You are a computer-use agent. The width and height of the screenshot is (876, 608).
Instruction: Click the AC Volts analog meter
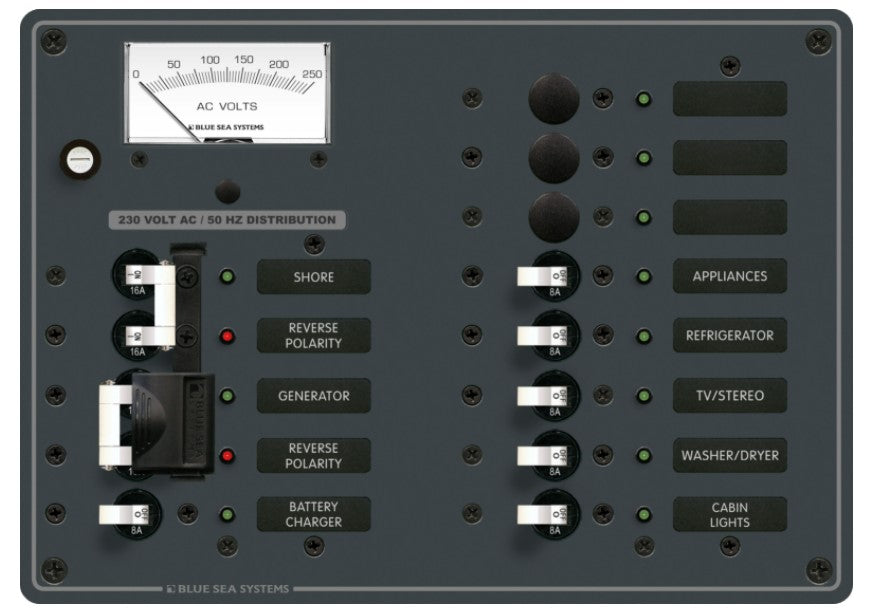[x=228, y=92]
